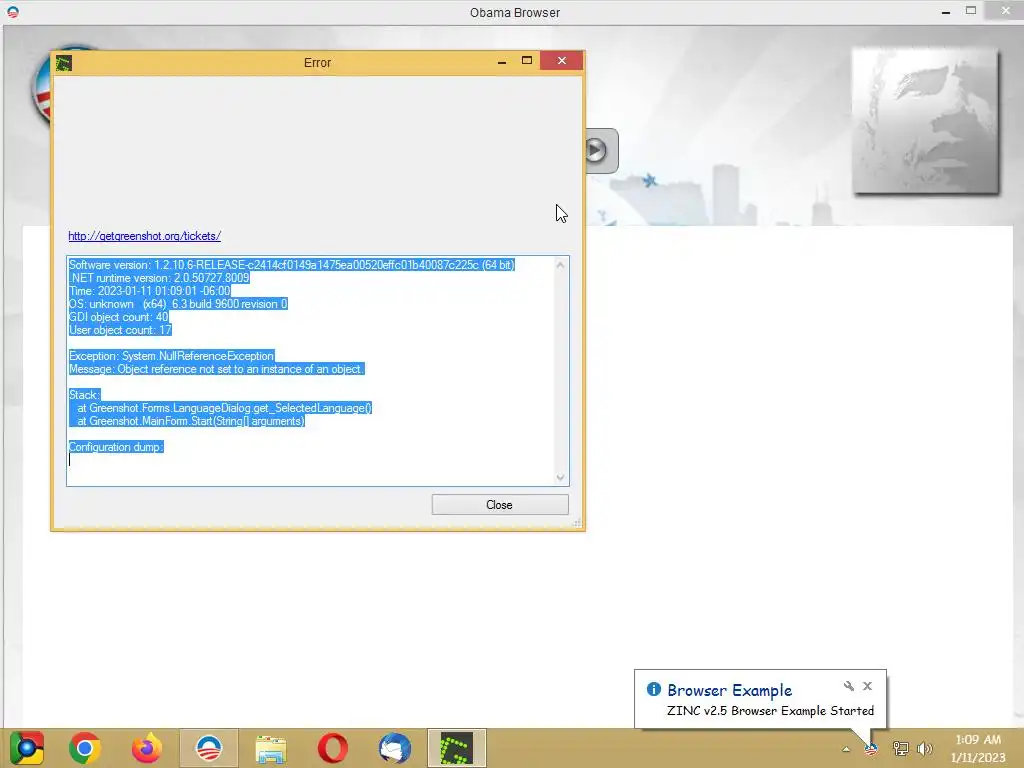Minimize the Obama Browser window
The height and width of the screenshot is (768, 1024).
click(946, 12)
